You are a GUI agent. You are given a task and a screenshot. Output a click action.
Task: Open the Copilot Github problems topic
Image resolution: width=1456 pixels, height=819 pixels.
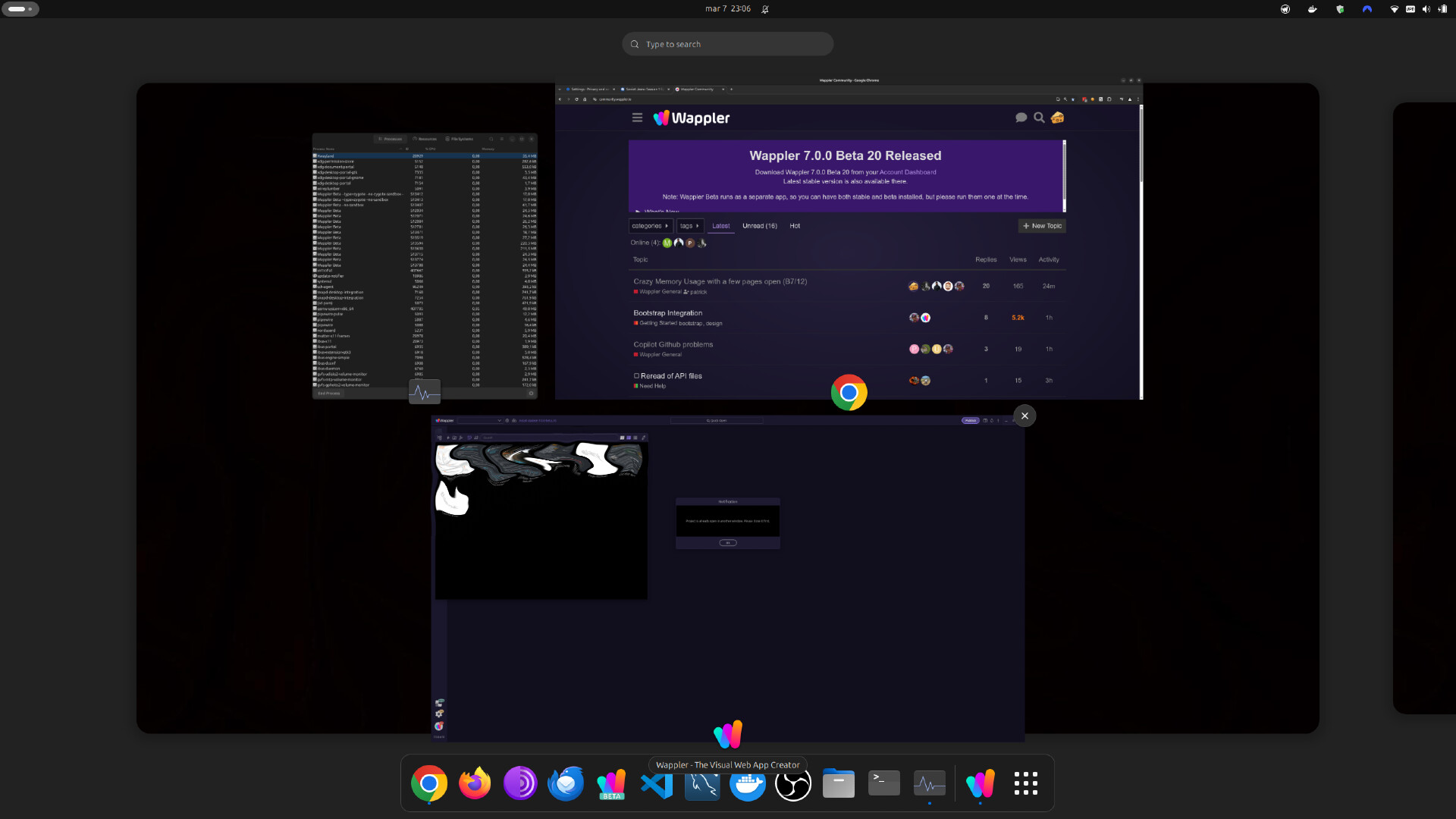tap(673, 344)
